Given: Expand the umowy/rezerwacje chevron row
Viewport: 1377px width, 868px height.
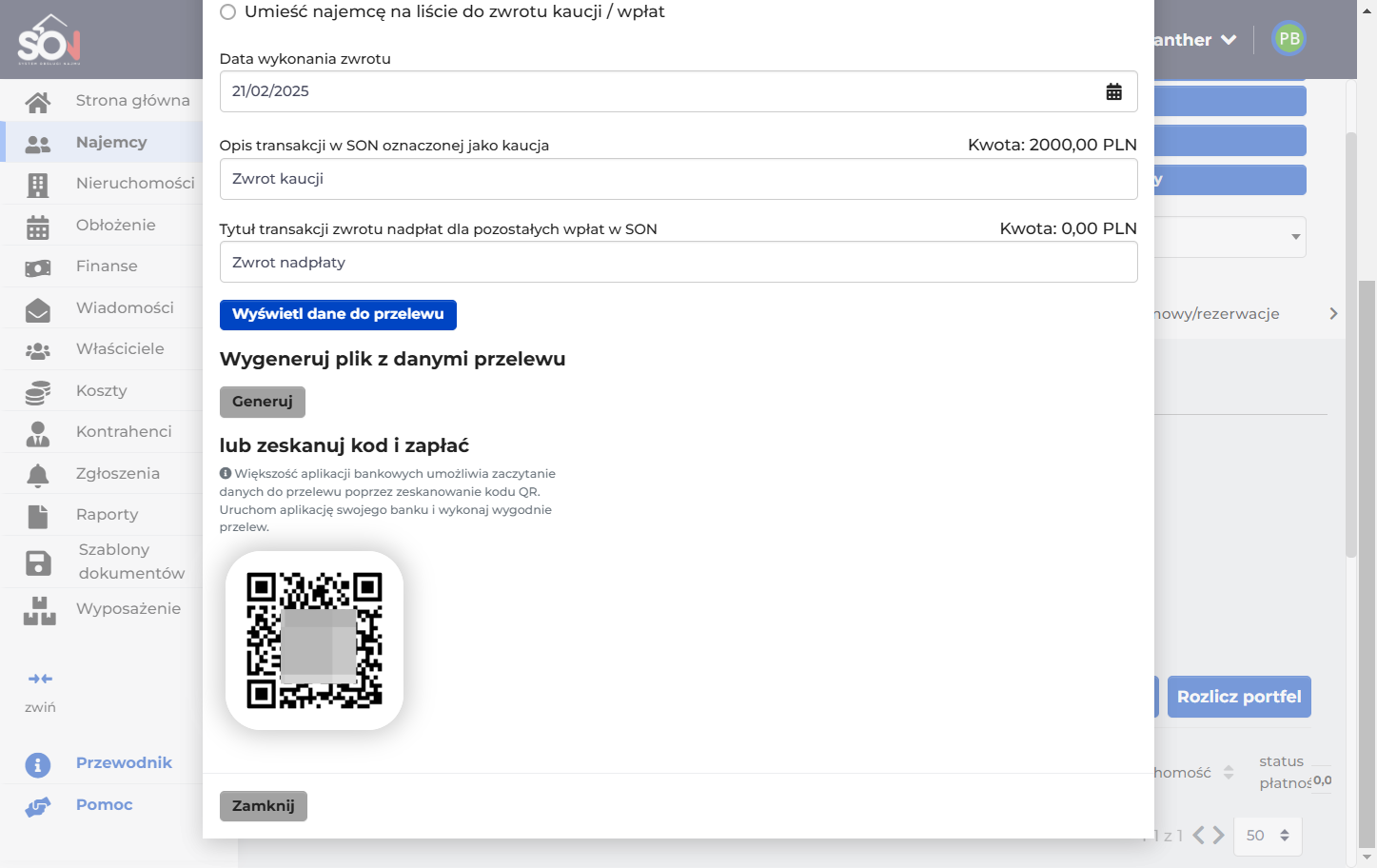Looking at the screenshot, I should coord(1333,313).
